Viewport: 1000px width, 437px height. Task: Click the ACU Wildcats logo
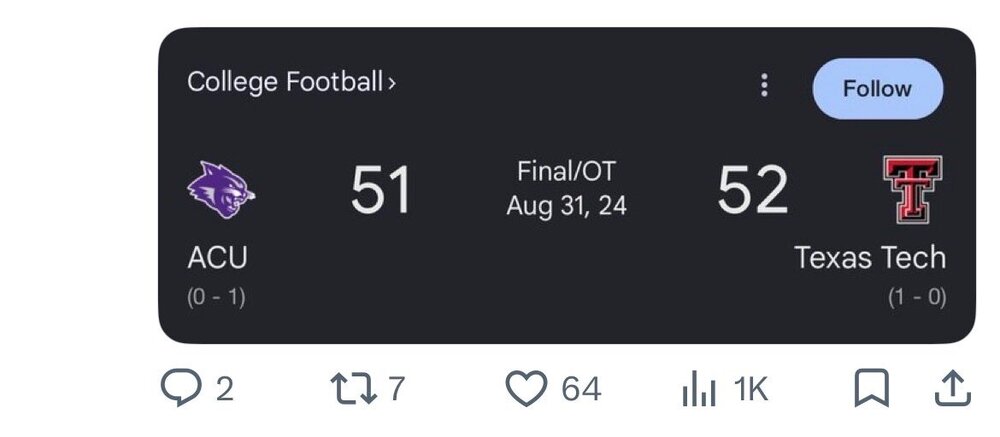[x=221, y=189]
